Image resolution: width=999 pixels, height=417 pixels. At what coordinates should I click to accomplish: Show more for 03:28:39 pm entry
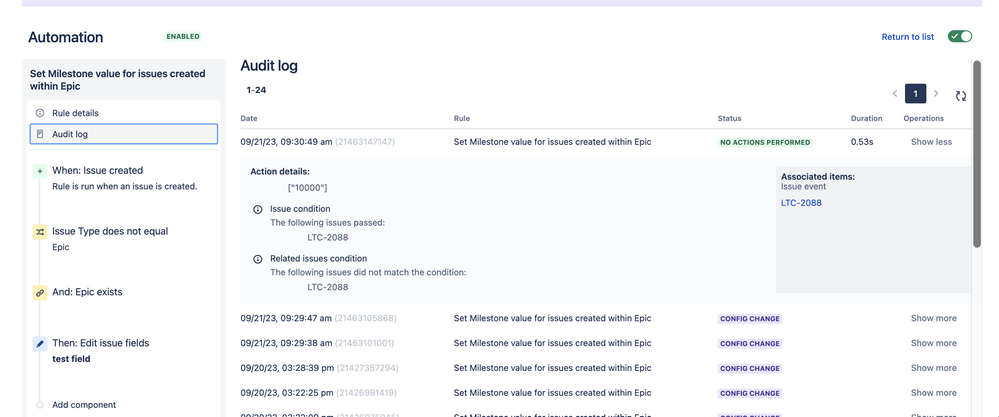pos(933,368)
